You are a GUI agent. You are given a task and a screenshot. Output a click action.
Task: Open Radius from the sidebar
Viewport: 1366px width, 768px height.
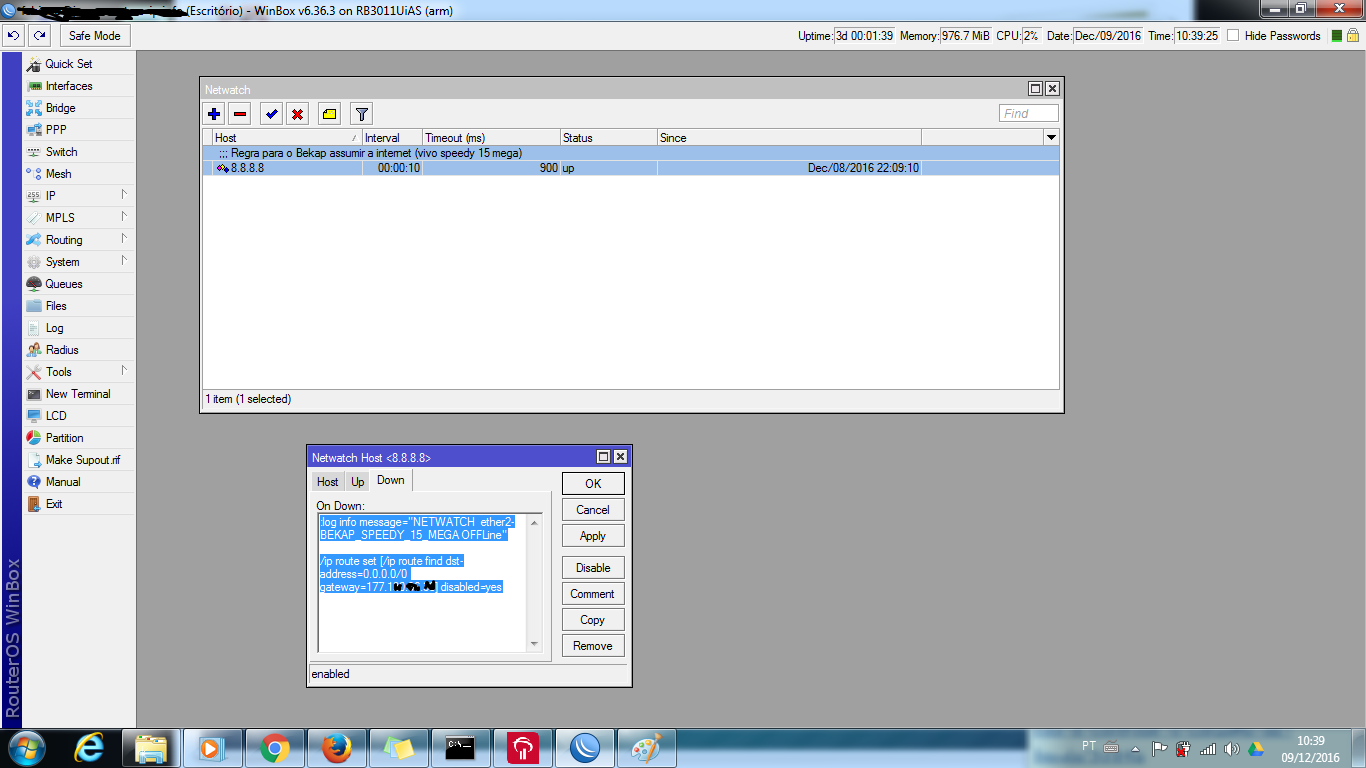pos(78,350)
